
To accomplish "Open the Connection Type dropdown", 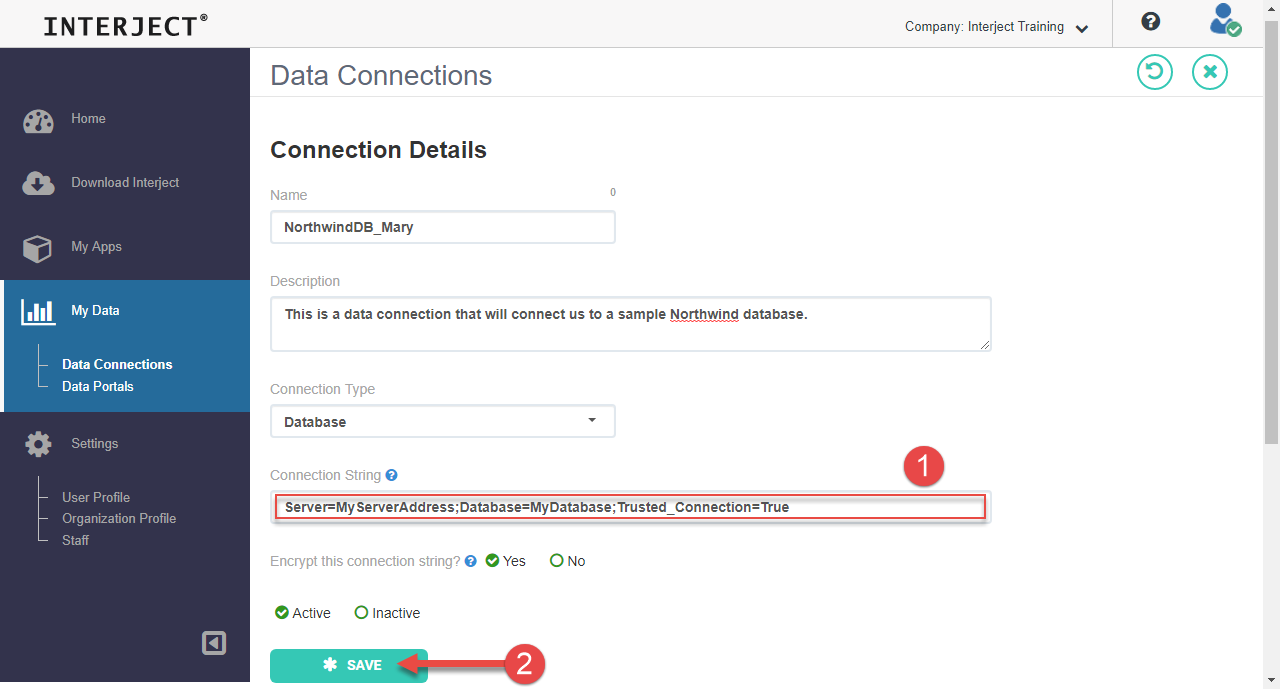I will point(443,421).
